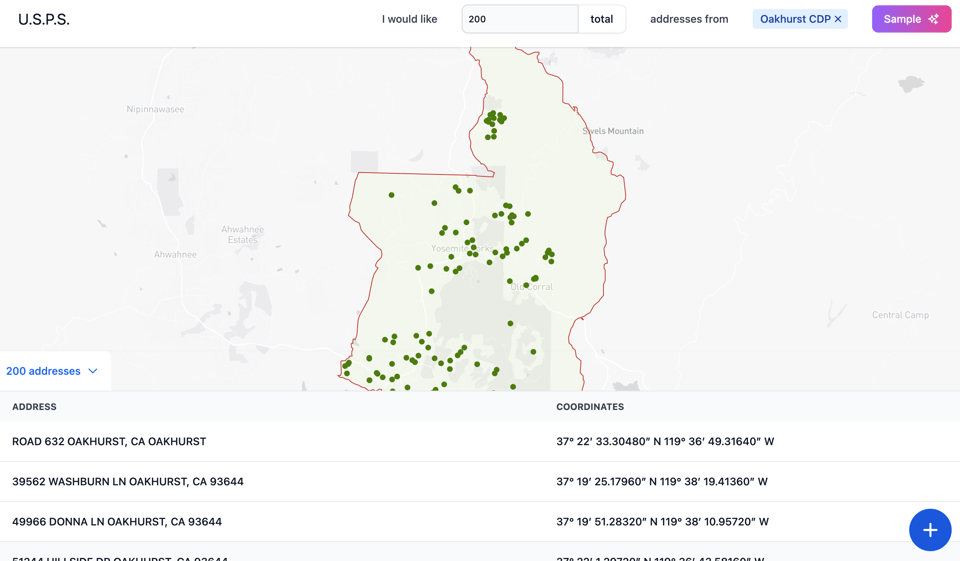
Task: Choose the 49966 DONNA LN address
Action: point(117,521)
